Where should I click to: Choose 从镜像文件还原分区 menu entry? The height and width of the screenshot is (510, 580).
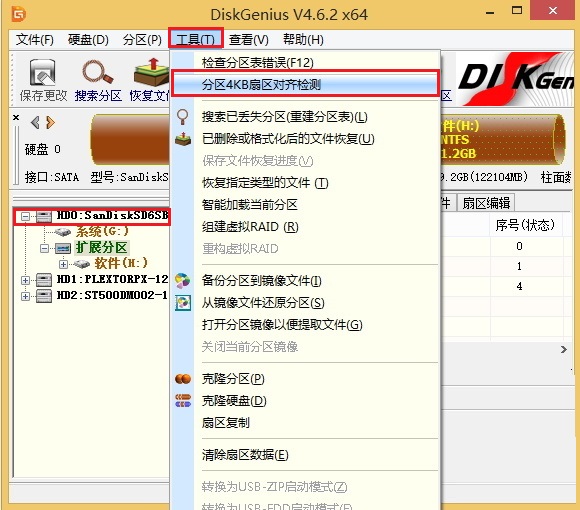coord(305,303)
